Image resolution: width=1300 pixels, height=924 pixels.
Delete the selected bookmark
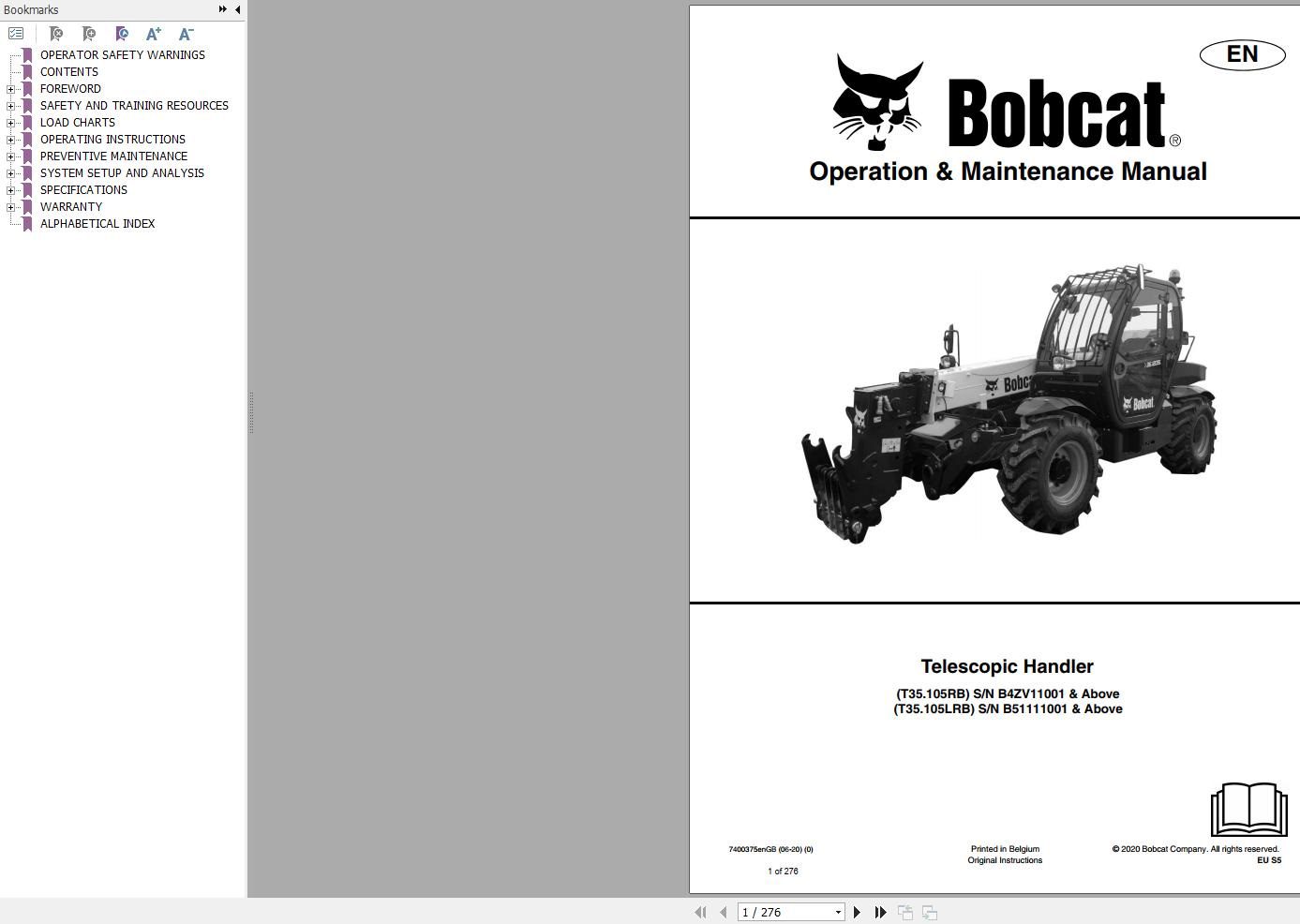[56, 33]
